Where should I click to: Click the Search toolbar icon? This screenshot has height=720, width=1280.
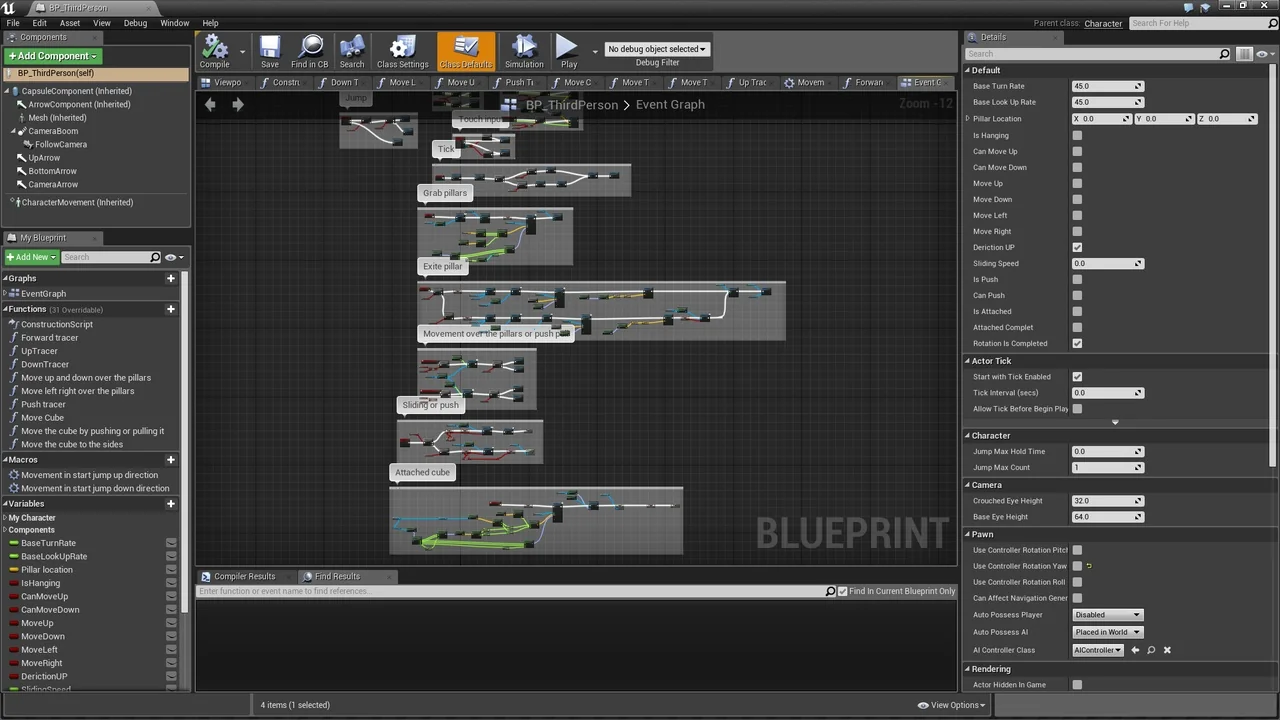352,50
